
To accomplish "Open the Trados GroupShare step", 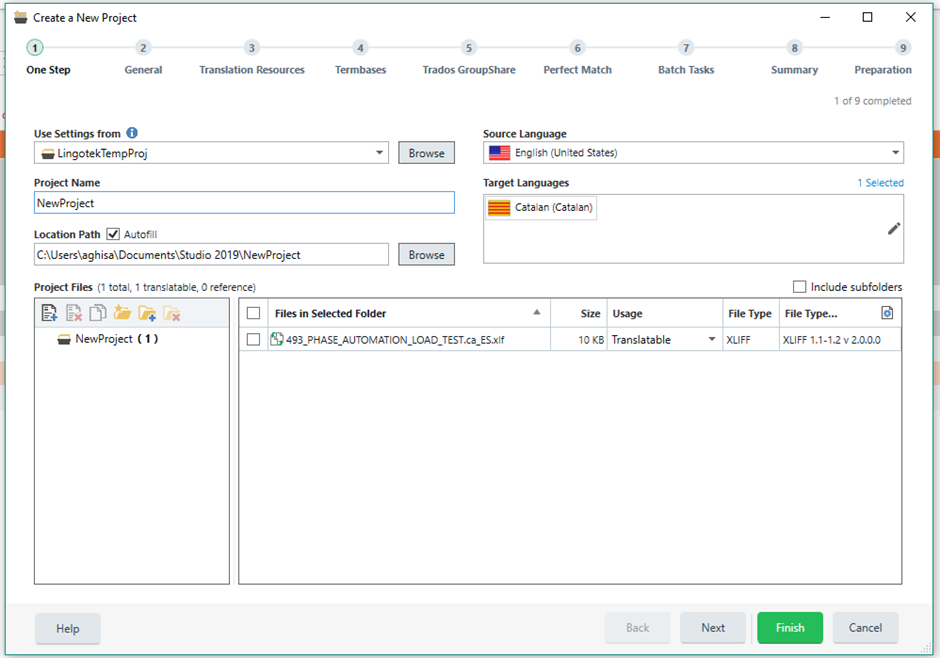I will pyautogui.click(x=469, y=58).
